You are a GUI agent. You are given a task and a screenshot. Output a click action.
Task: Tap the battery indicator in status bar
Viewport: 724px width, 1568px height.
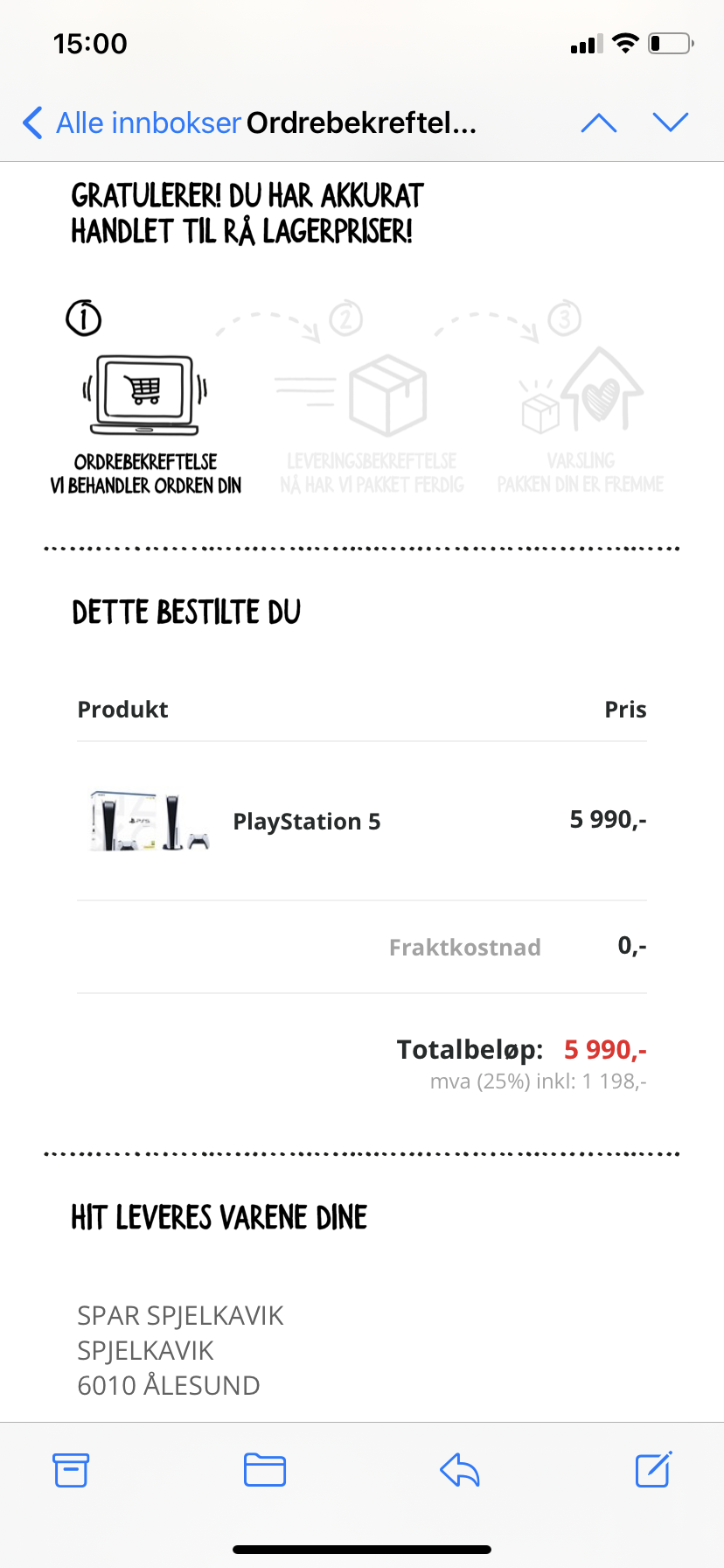click(x=672, y=43)
